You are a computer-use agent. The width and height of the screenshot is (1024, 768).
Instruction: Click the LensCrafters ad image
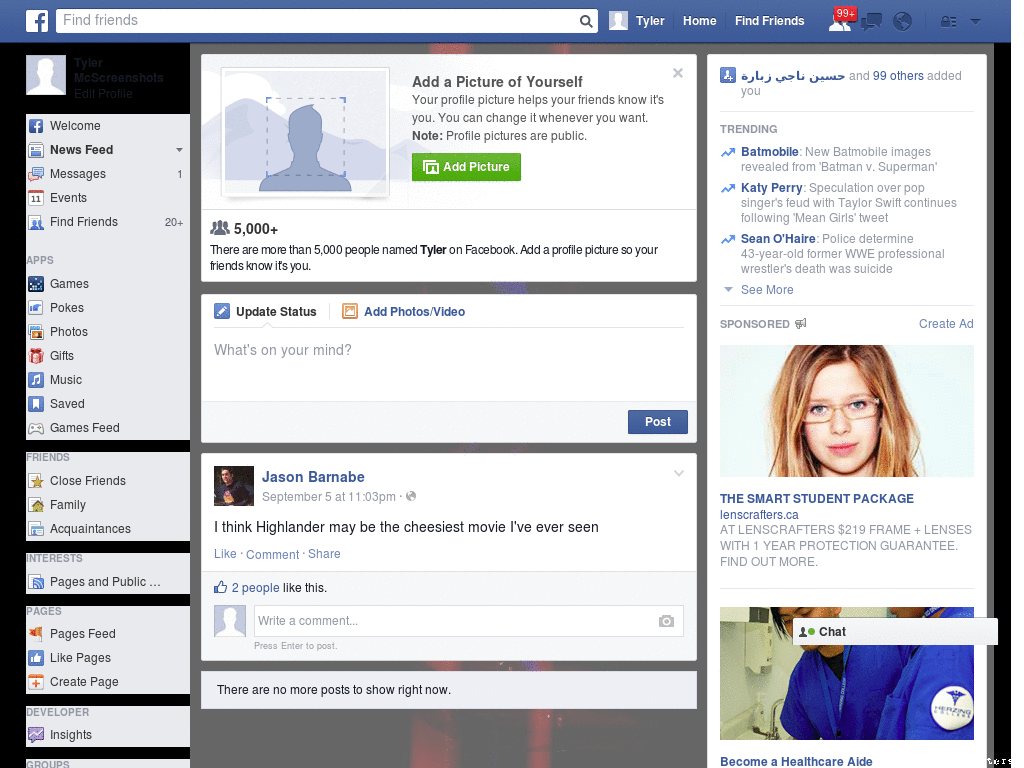tap(846, 411)
